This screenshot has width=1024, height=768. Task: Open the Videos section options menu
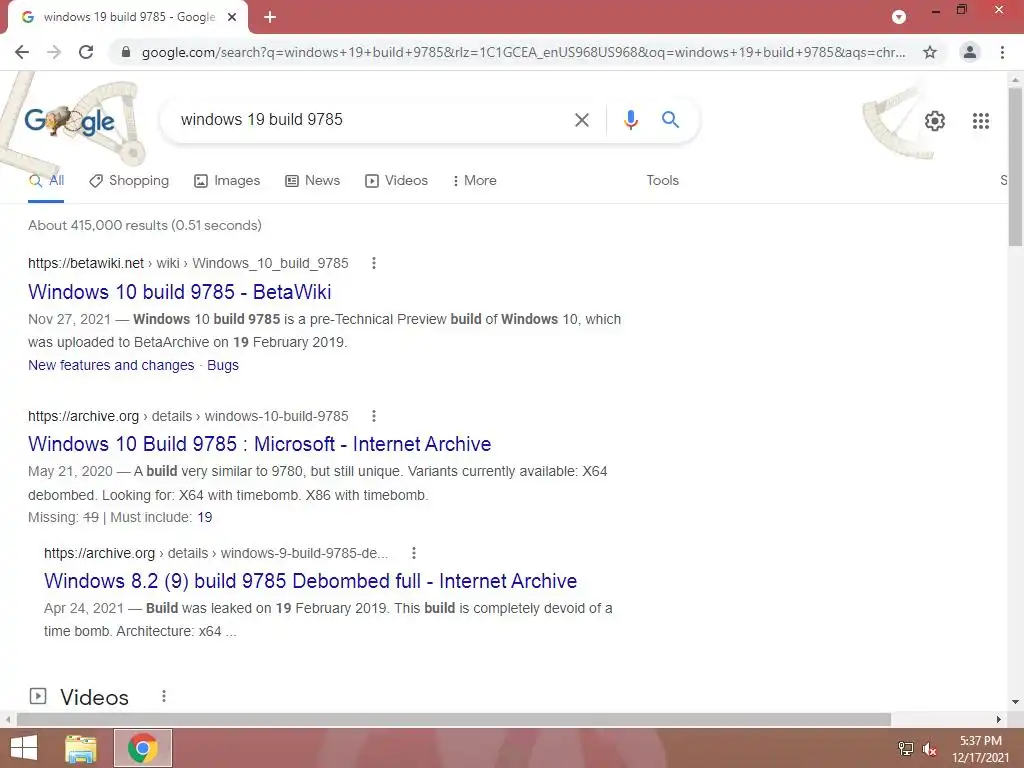click(164, 696)
